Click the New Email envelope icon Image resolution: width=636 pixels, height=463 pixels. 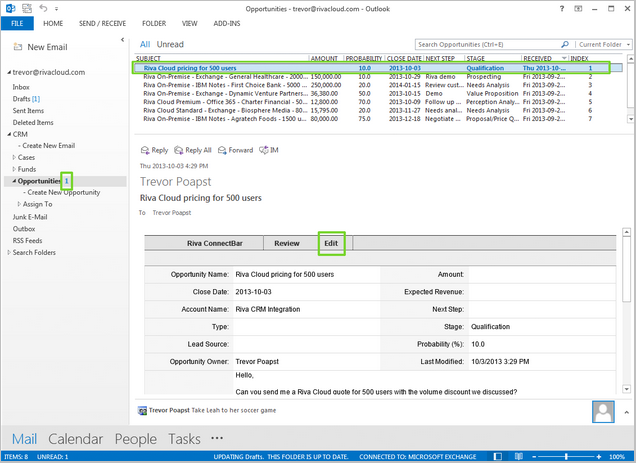(x=18, y=47)
